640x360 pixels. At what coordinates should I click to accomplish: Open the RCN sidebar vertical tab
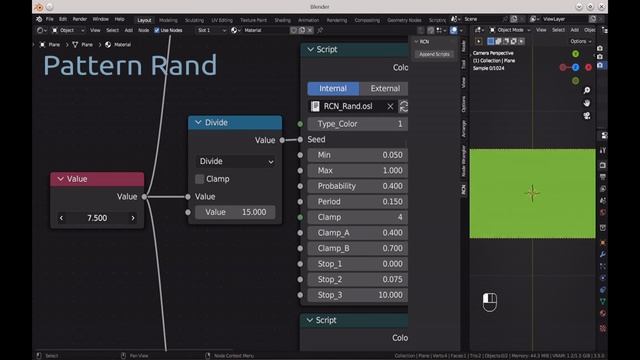[464, 189]
